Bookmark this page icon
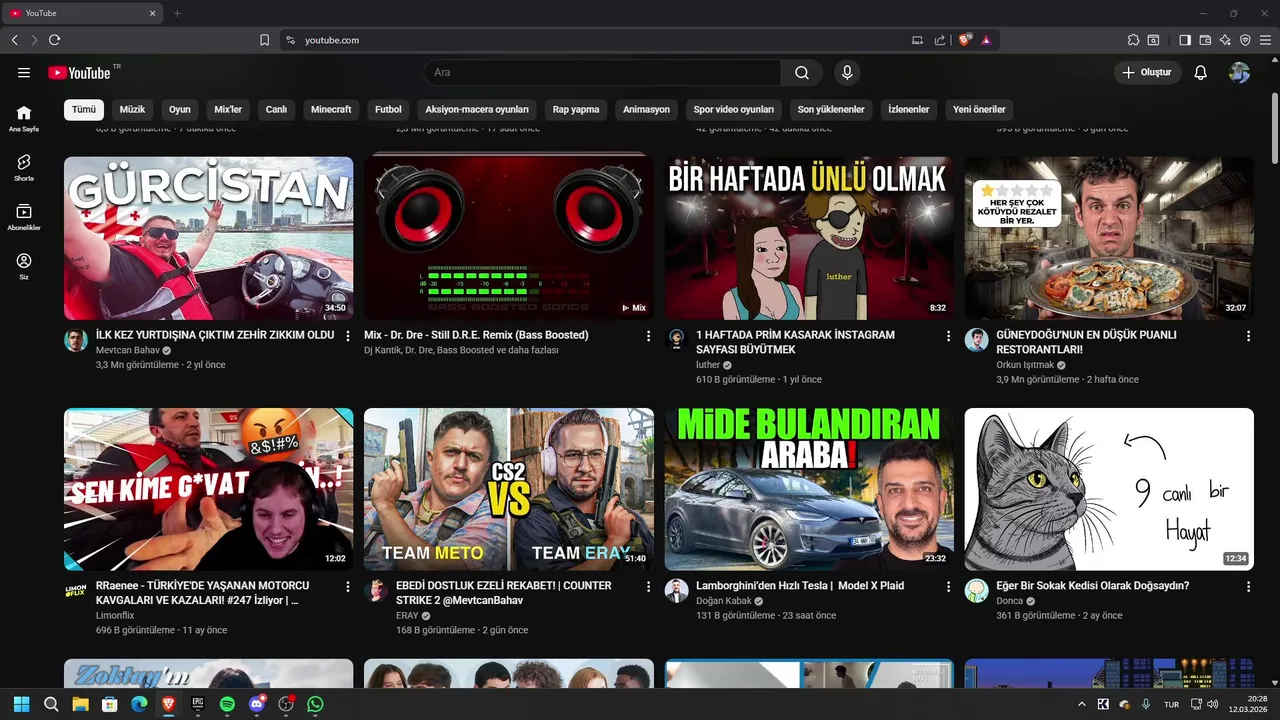The image size is (1280, 720). coord(264,40)
